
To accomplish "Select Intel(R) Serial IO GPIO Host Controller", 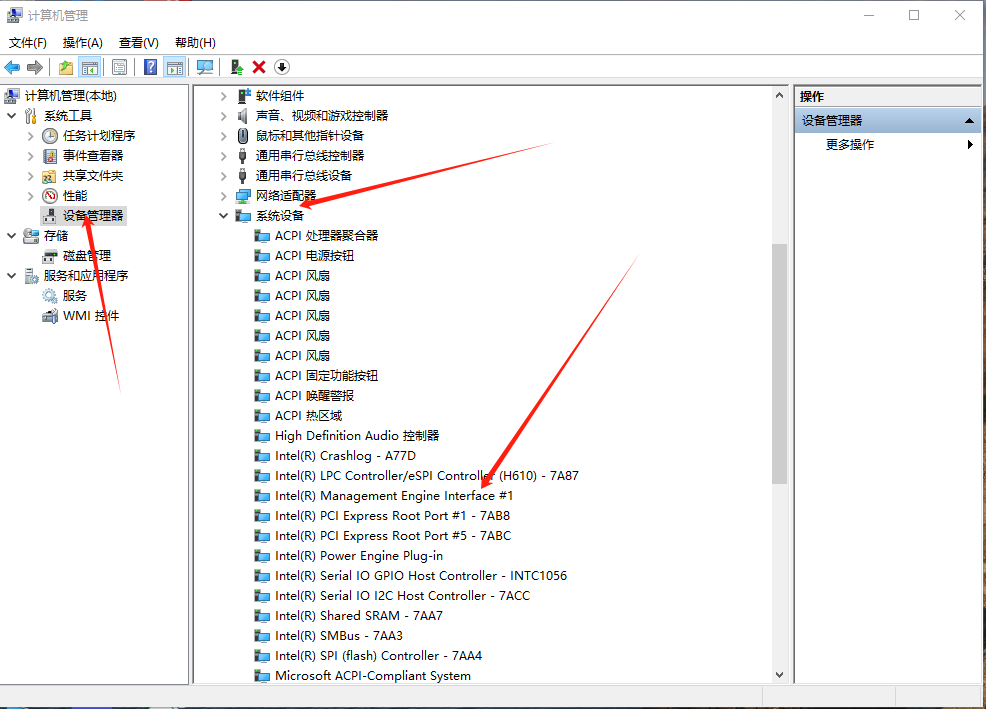I will pos(421,576).
